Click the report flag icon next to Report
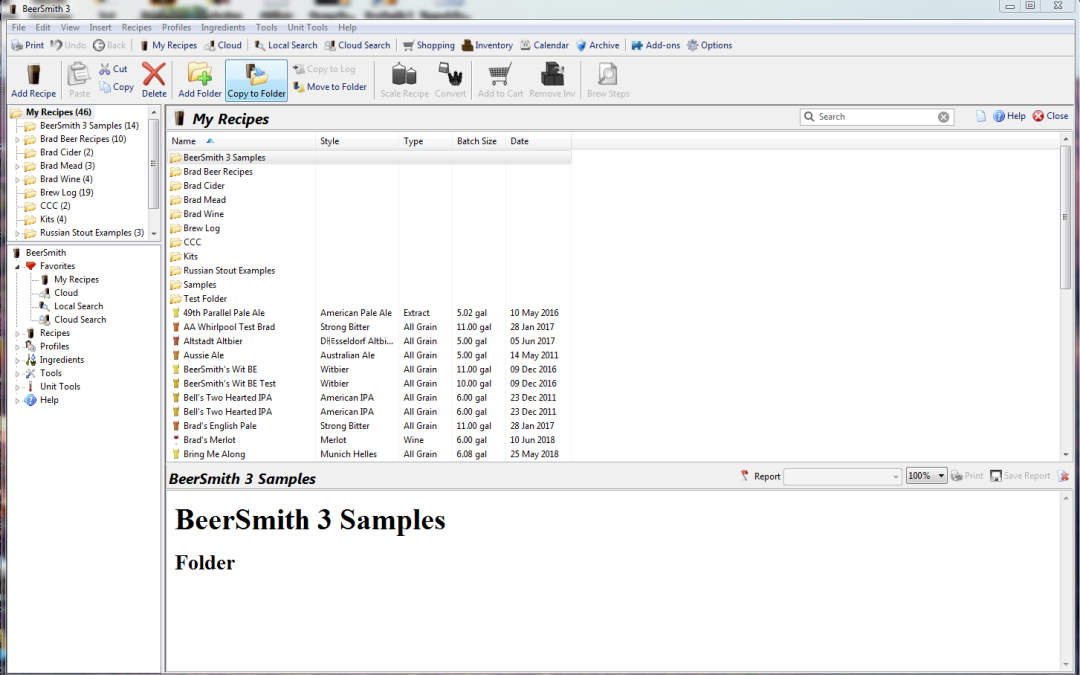This screenshot has width=1080, height=675. [745, 476]
